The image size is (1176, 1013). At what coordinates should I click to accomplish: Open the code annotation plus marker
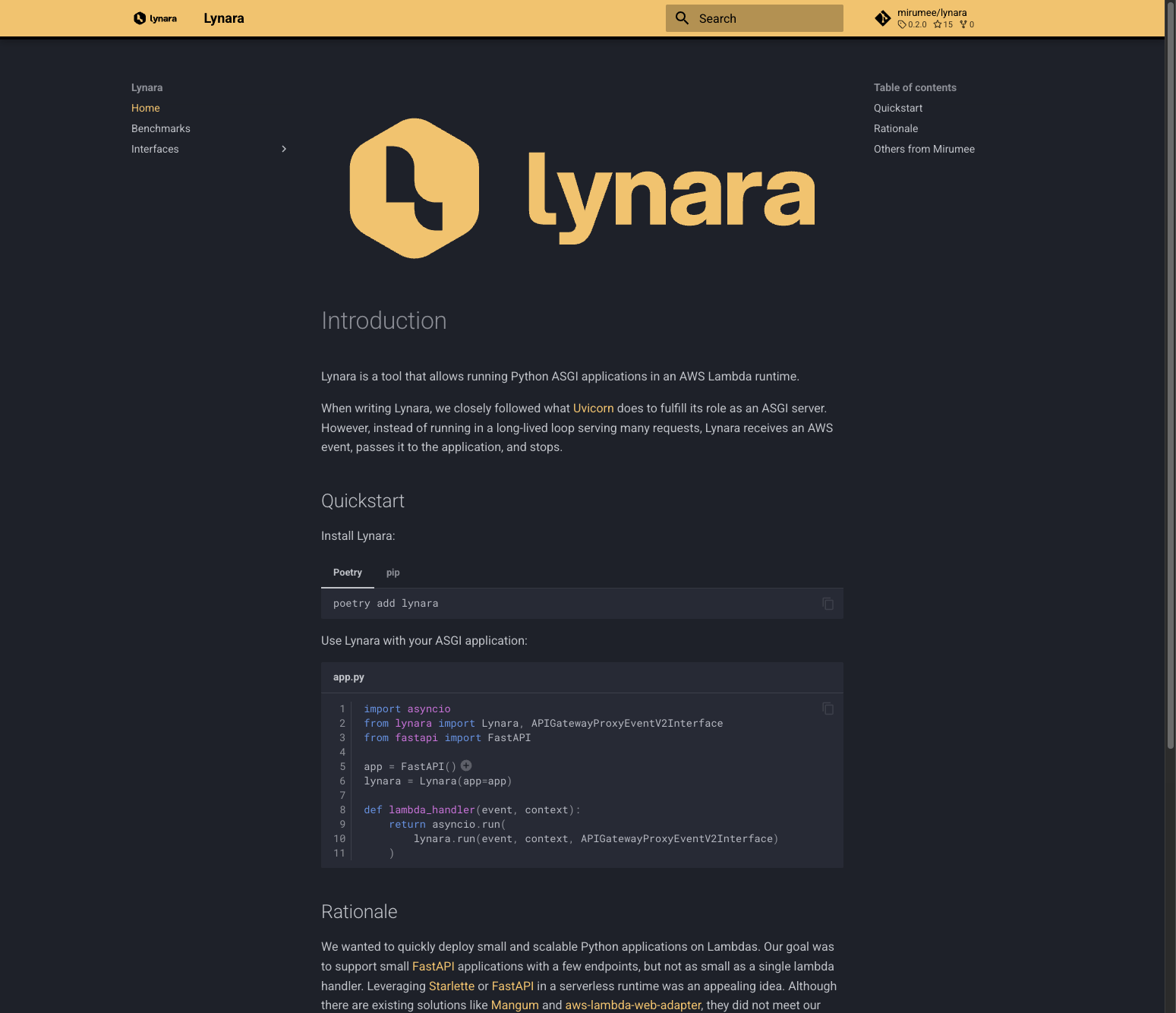466,765
